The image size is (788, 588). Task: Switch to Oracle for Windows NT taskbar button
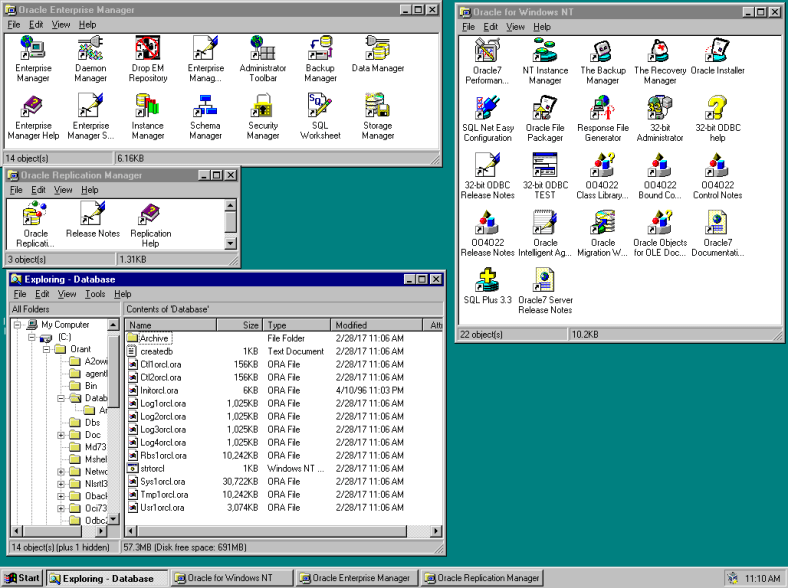[233, 578]
